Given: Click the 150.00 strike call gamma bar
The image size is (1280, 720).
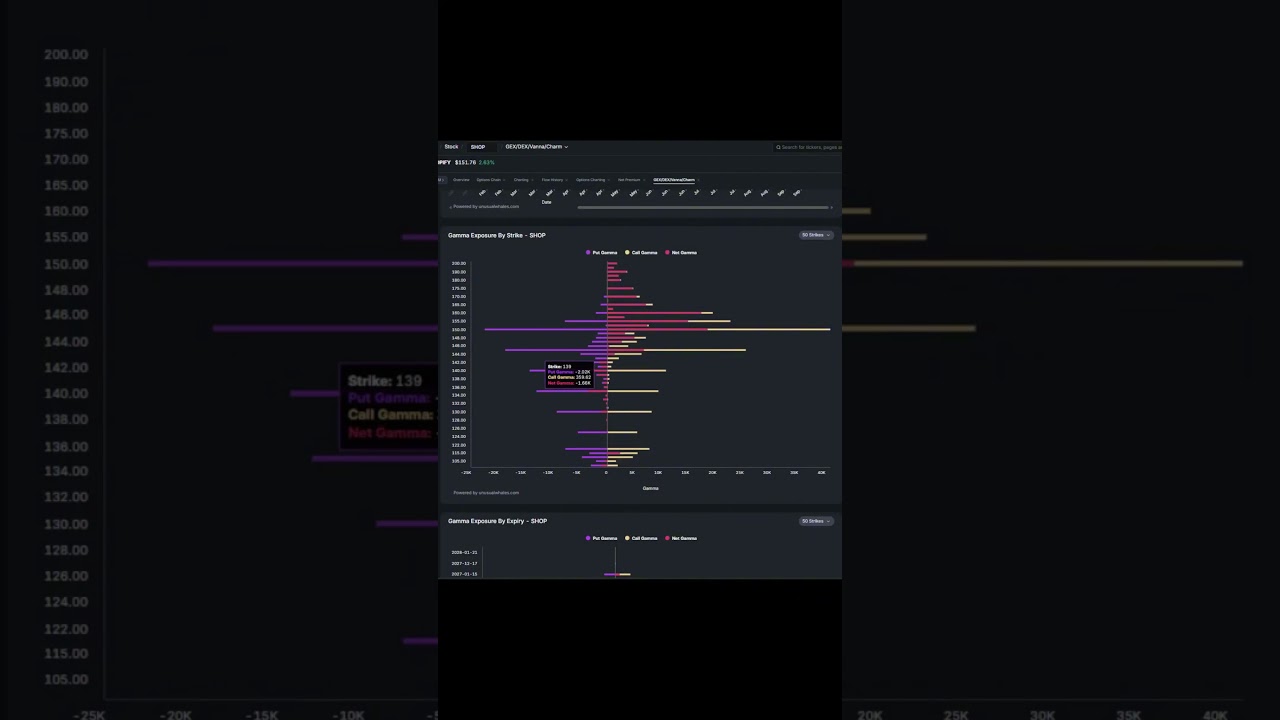Looking at the screenshot, I should 769,329.
